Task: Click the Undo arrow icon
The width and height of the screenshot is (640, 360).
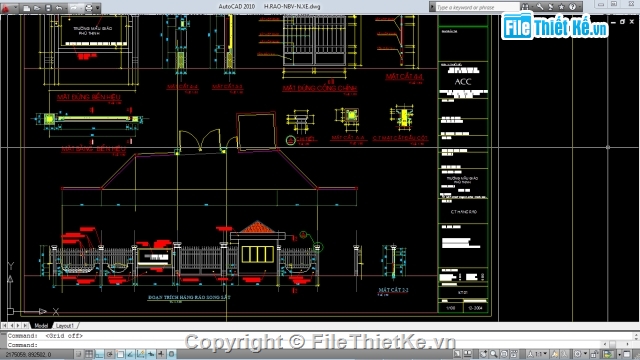Action: pyautogui.click(x=59, y=8)
